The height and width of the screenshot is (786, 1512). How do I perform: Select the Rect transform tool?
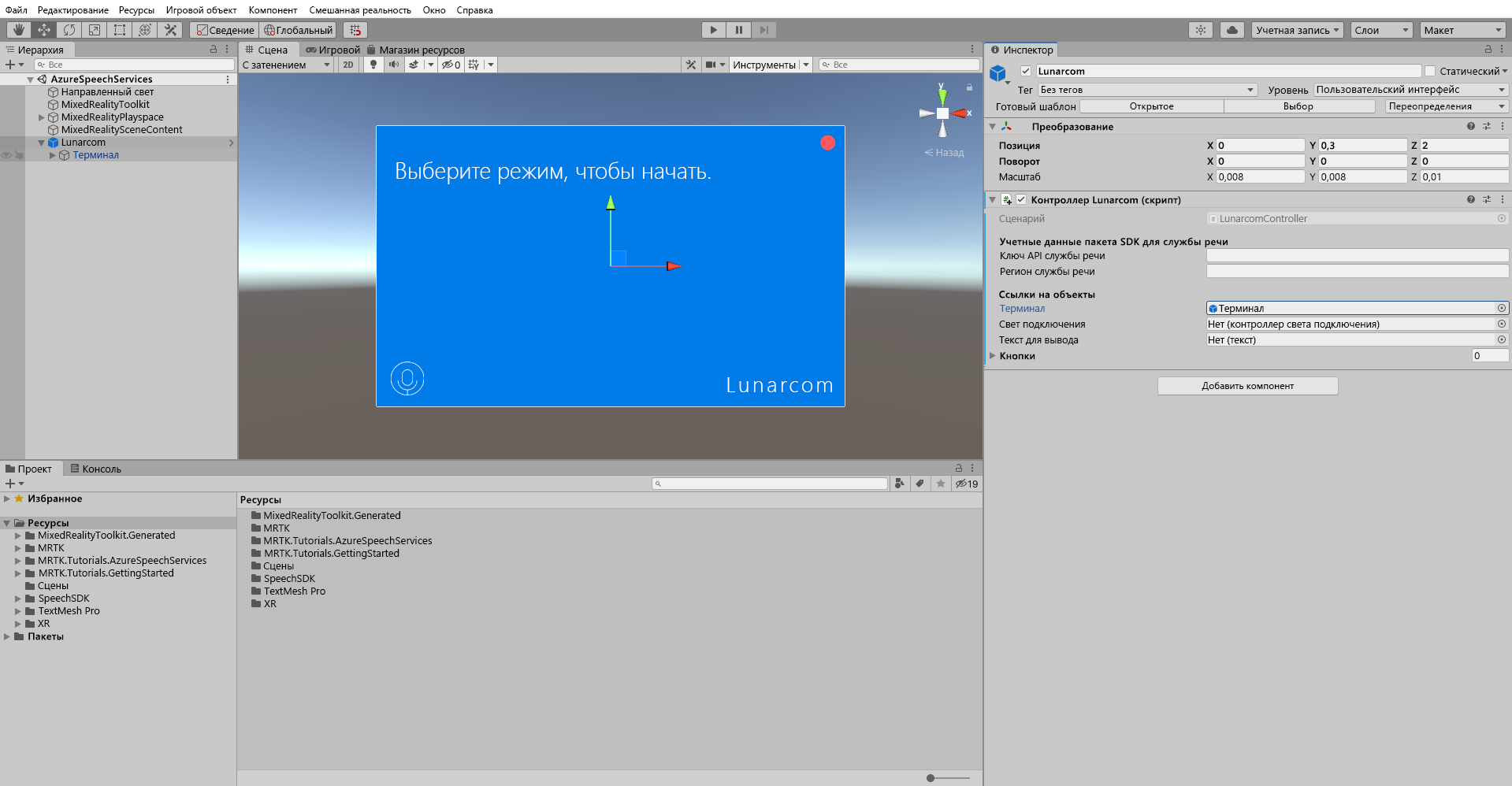tap(119, 29)
